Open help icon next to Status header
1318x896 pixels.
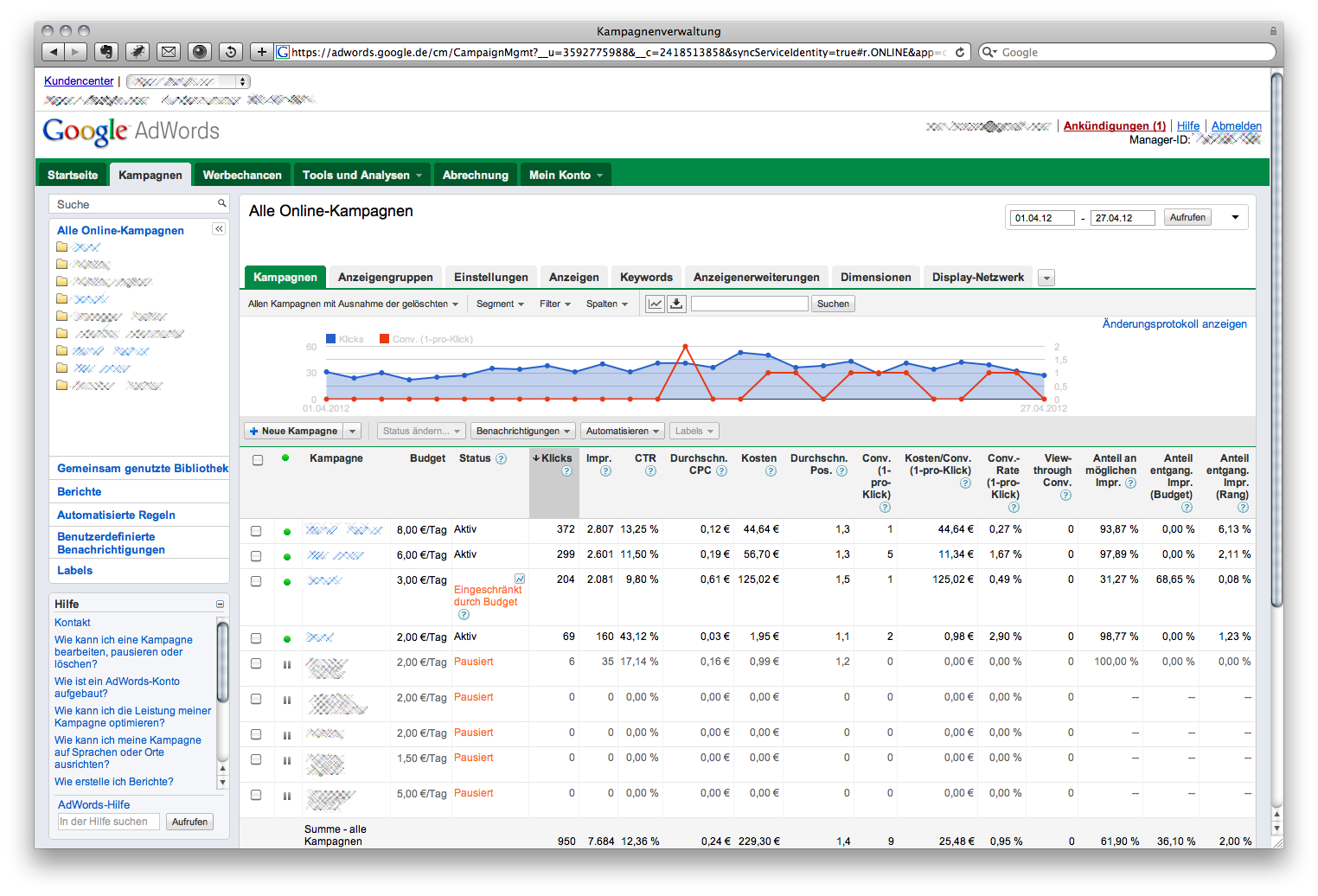click(x=501, y=458)
